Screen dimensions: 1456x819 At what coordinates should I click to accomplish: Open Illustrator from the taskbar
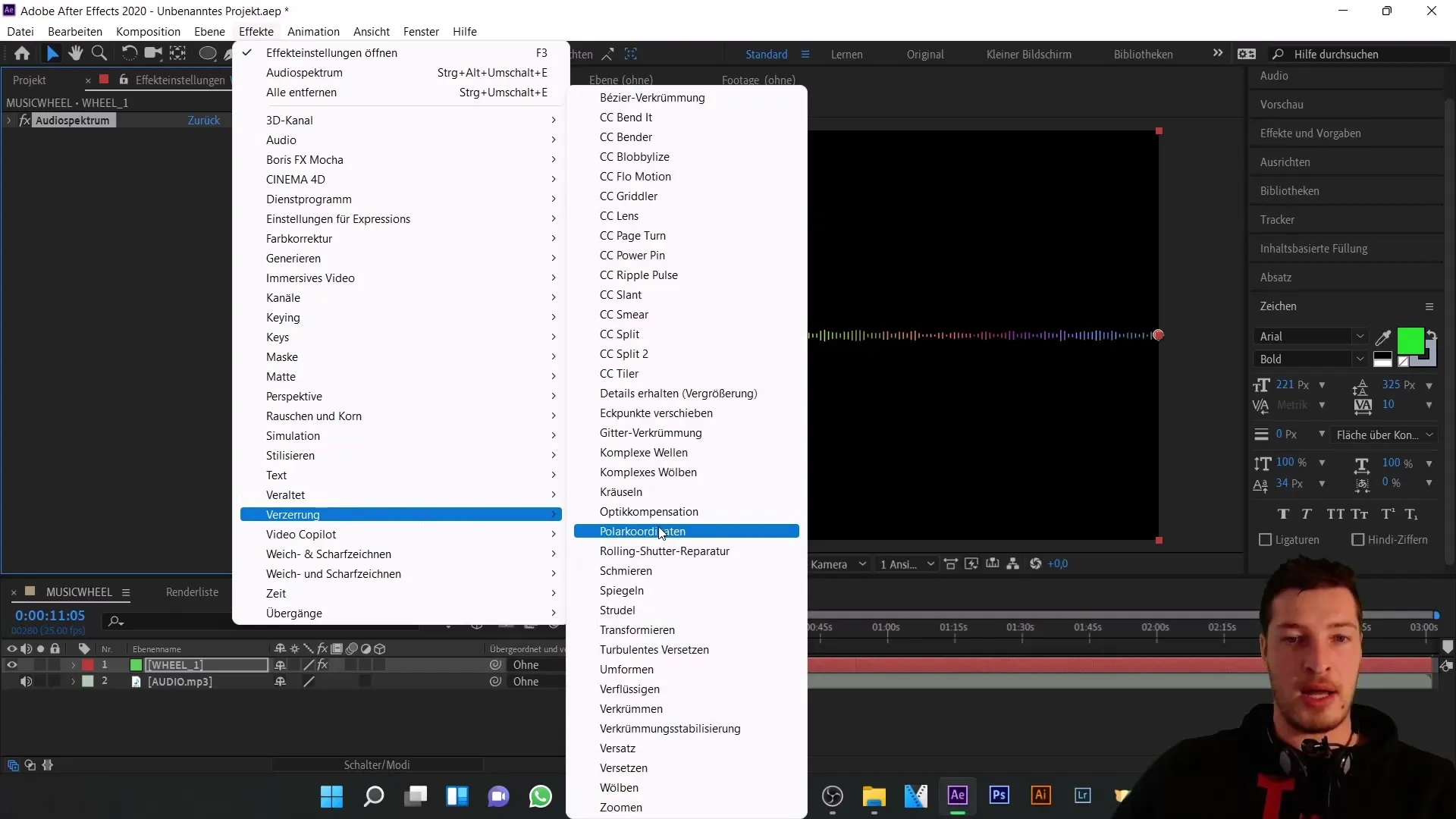click(x=1041, y=795)
